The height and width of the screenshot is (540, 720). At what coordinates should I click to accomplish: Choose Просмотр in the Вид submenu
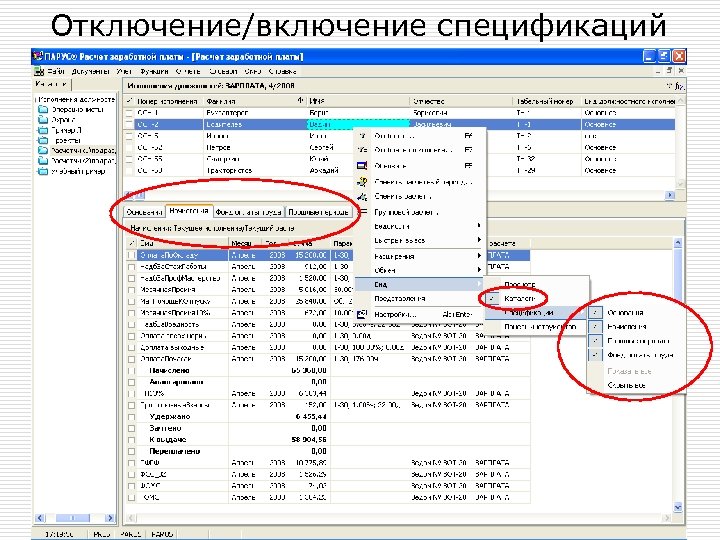click(537, 285)
